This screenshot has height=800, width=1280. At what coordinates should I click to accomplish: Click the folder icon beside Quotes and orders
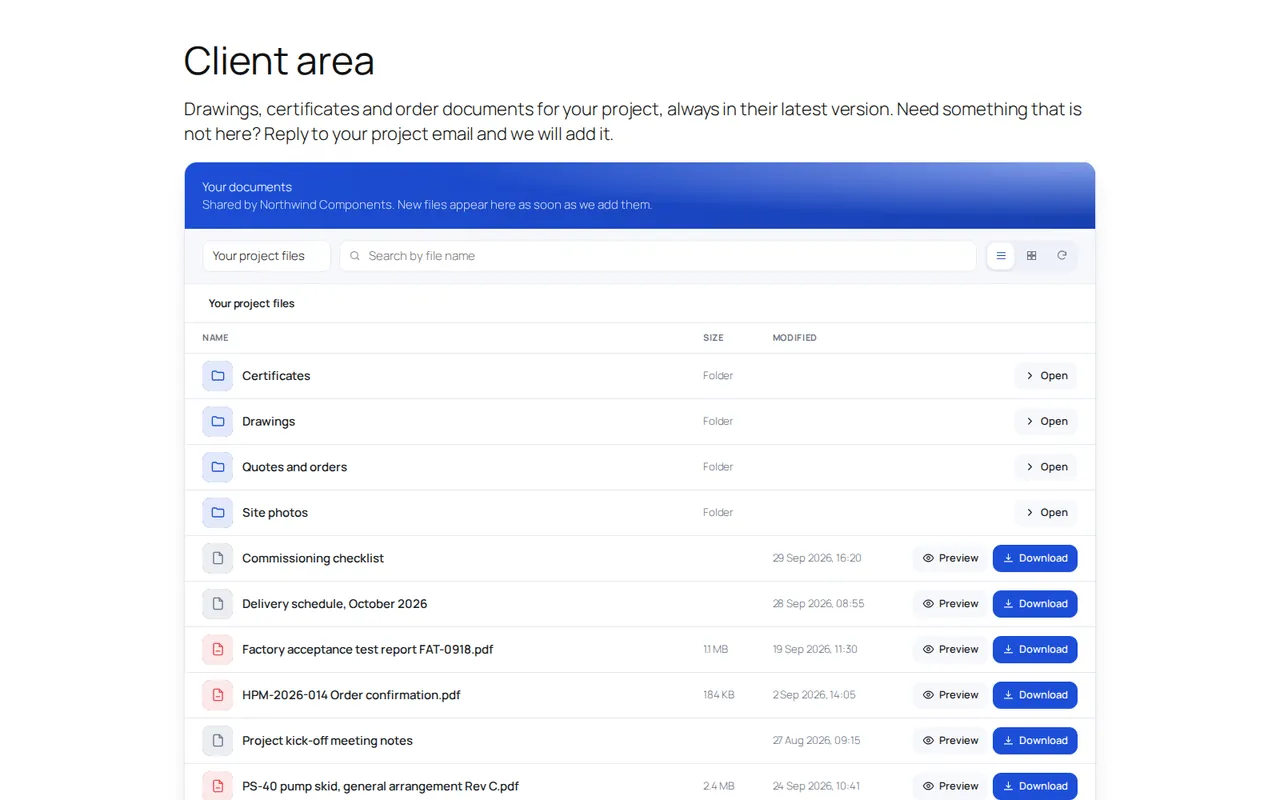point(218,467)
